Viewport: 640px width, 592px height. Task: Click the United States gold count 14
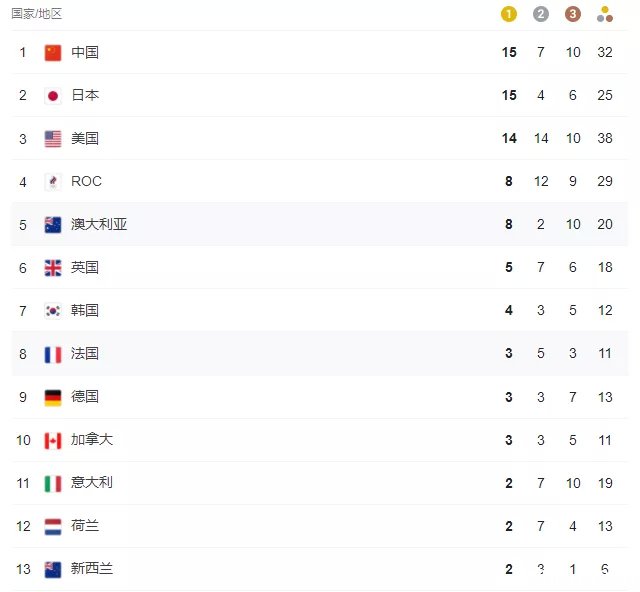tap(509, 138)
